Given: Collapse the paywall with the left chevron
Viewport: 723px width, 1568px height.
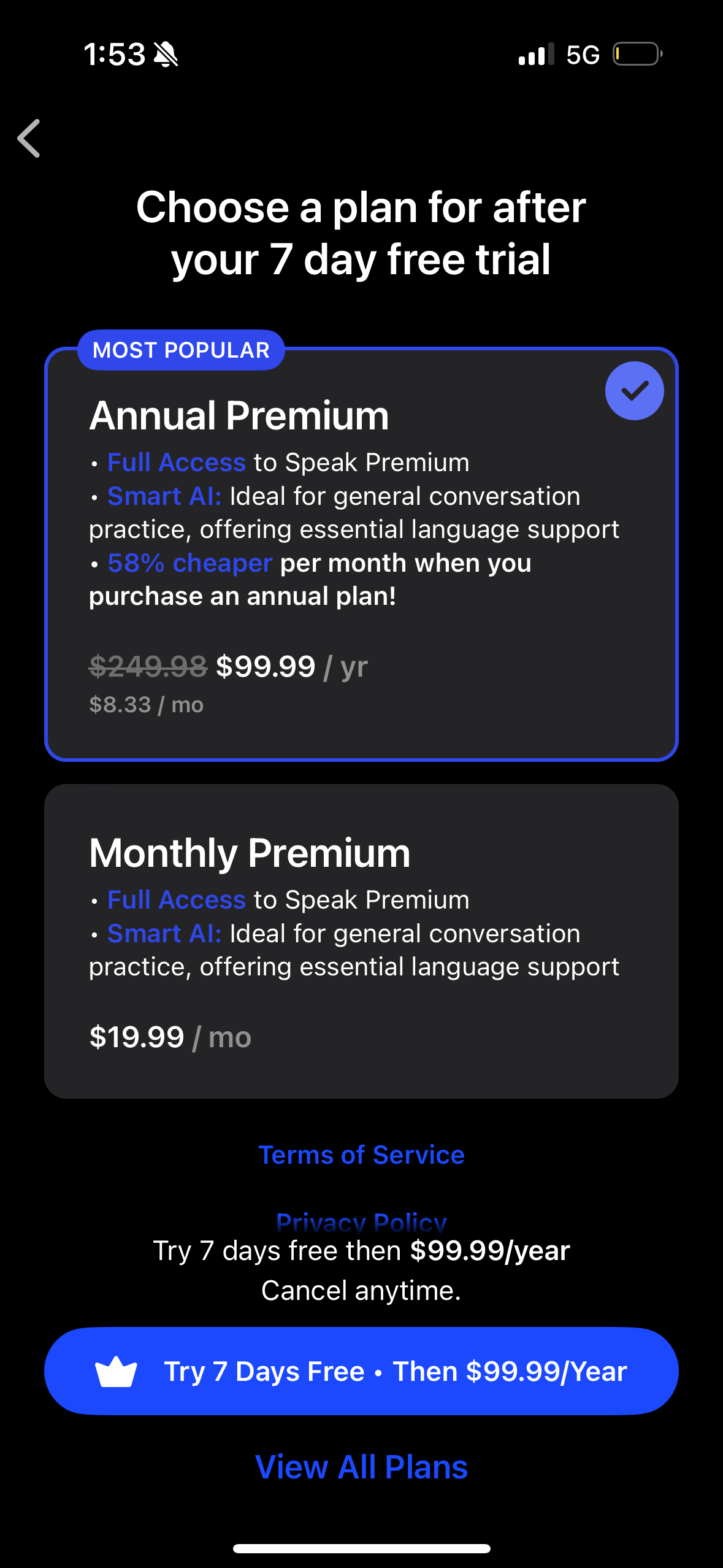Looking at the screenshot, I should pos(29,139).
